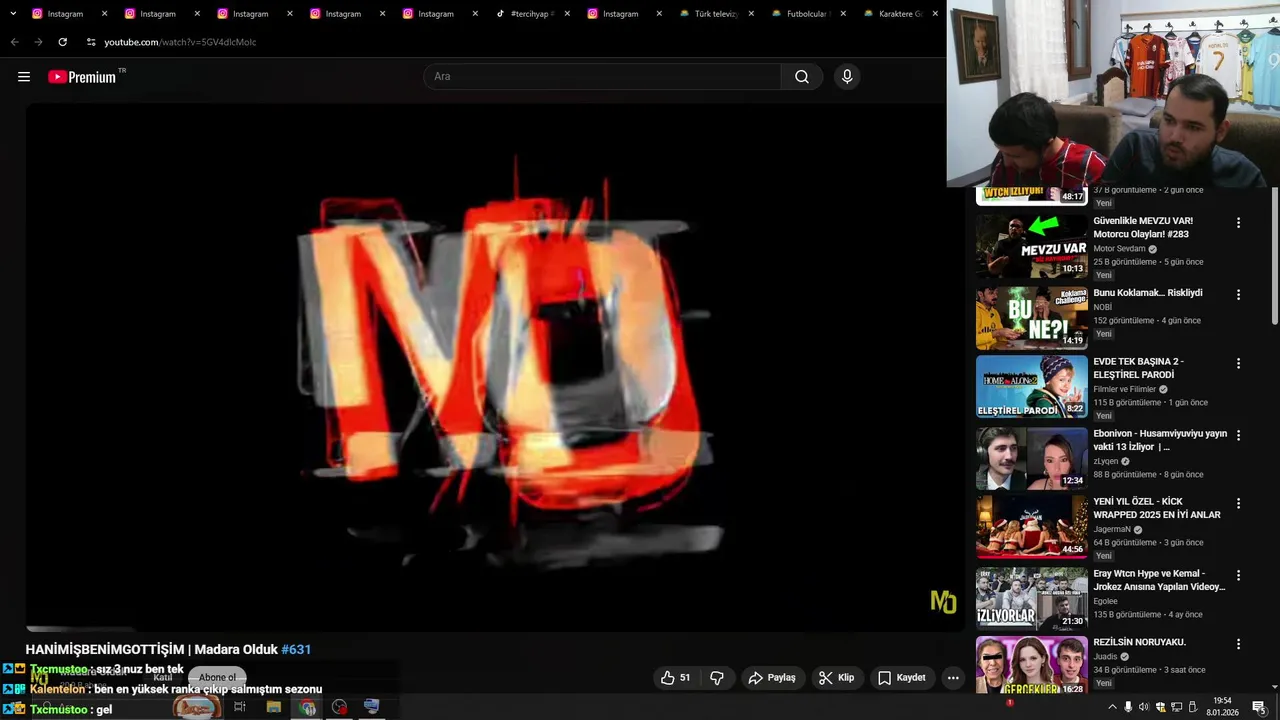The width and height of the screenshot is (1280, 720).
Task: Open Bunu Koklamak... Riskliydi video title
Action: 1147,293
